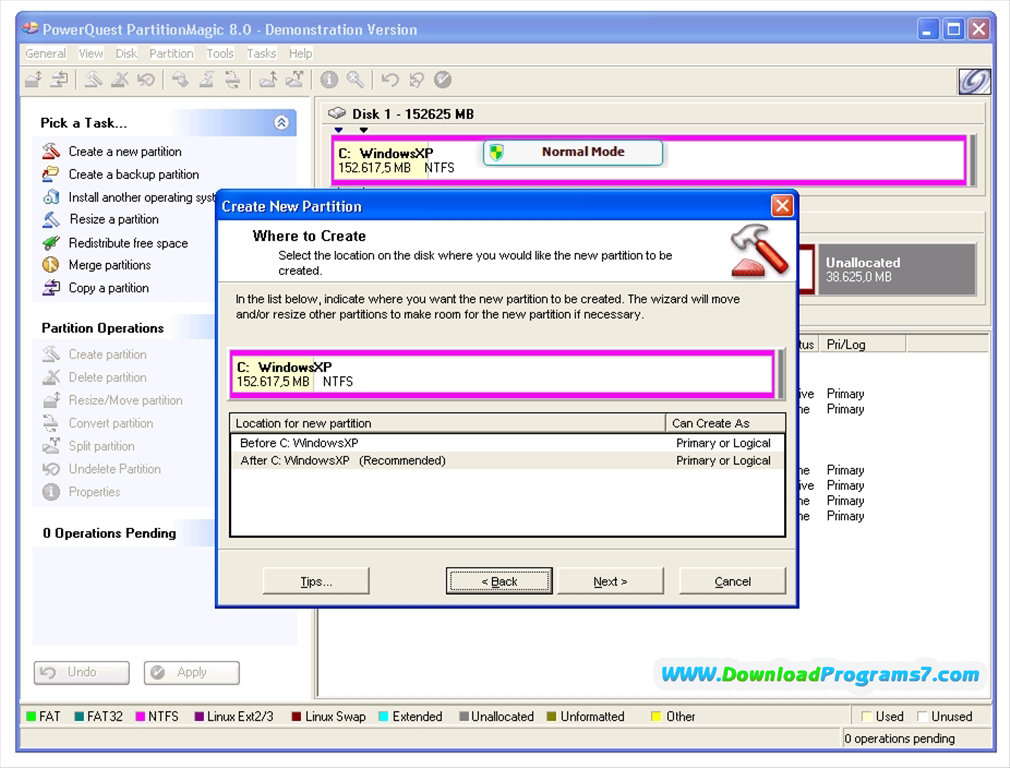Click the Copy a partition icon
Viewport: 1010px width, 768px height.
point(52,288)
